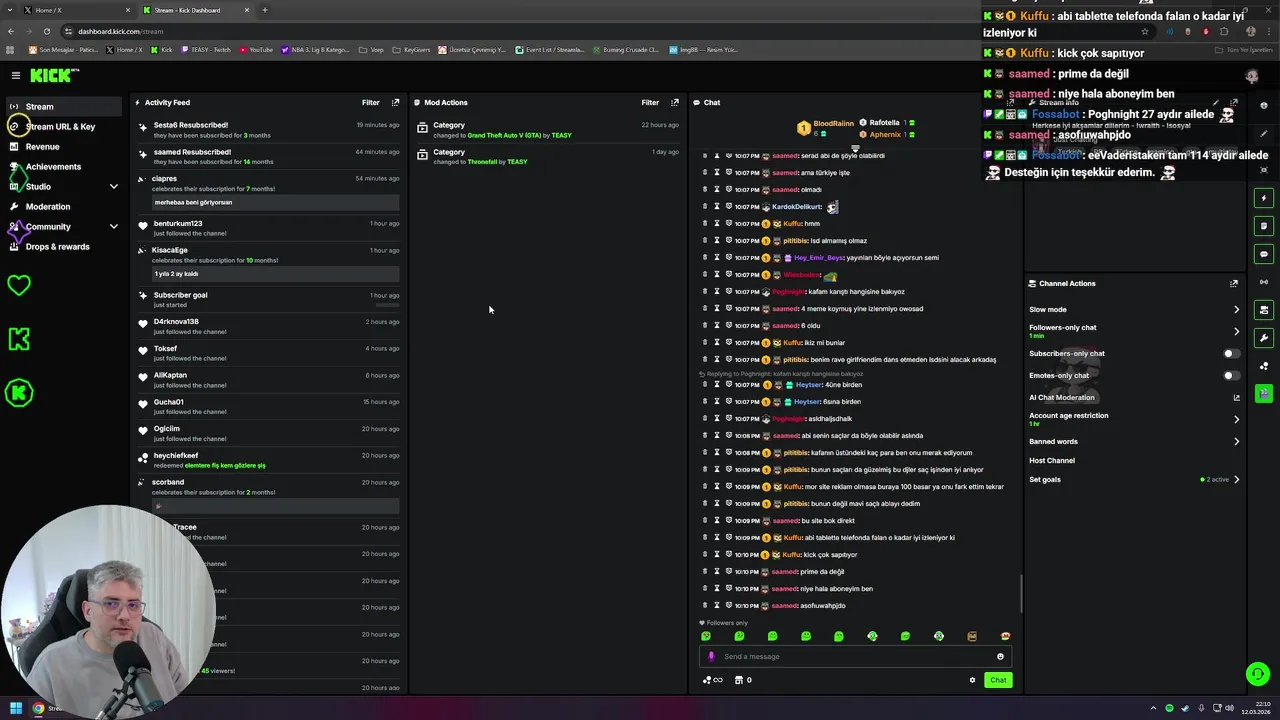Toggle Subscribers-only chat switch
1280x720 pixels.
coord(1232,353)
